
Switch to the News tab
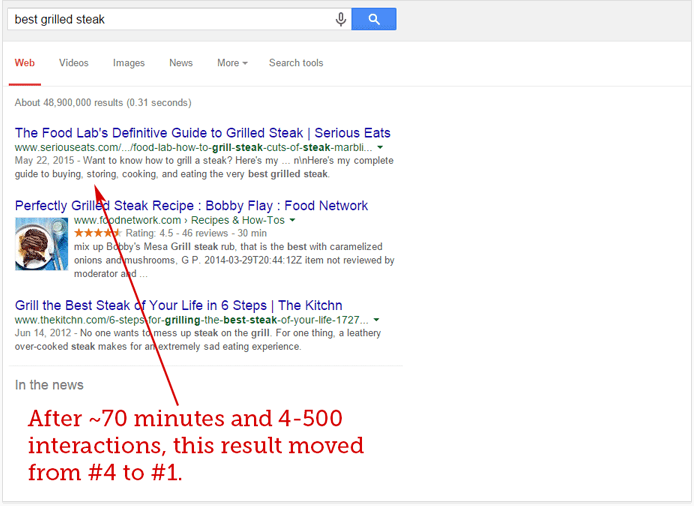click(181, 63)
